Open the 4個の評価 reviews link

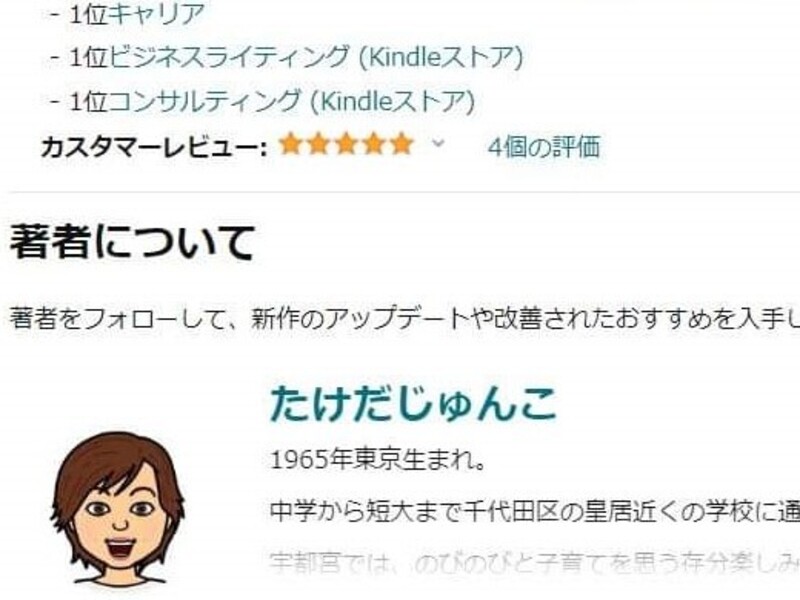click(x=544, y=147)
